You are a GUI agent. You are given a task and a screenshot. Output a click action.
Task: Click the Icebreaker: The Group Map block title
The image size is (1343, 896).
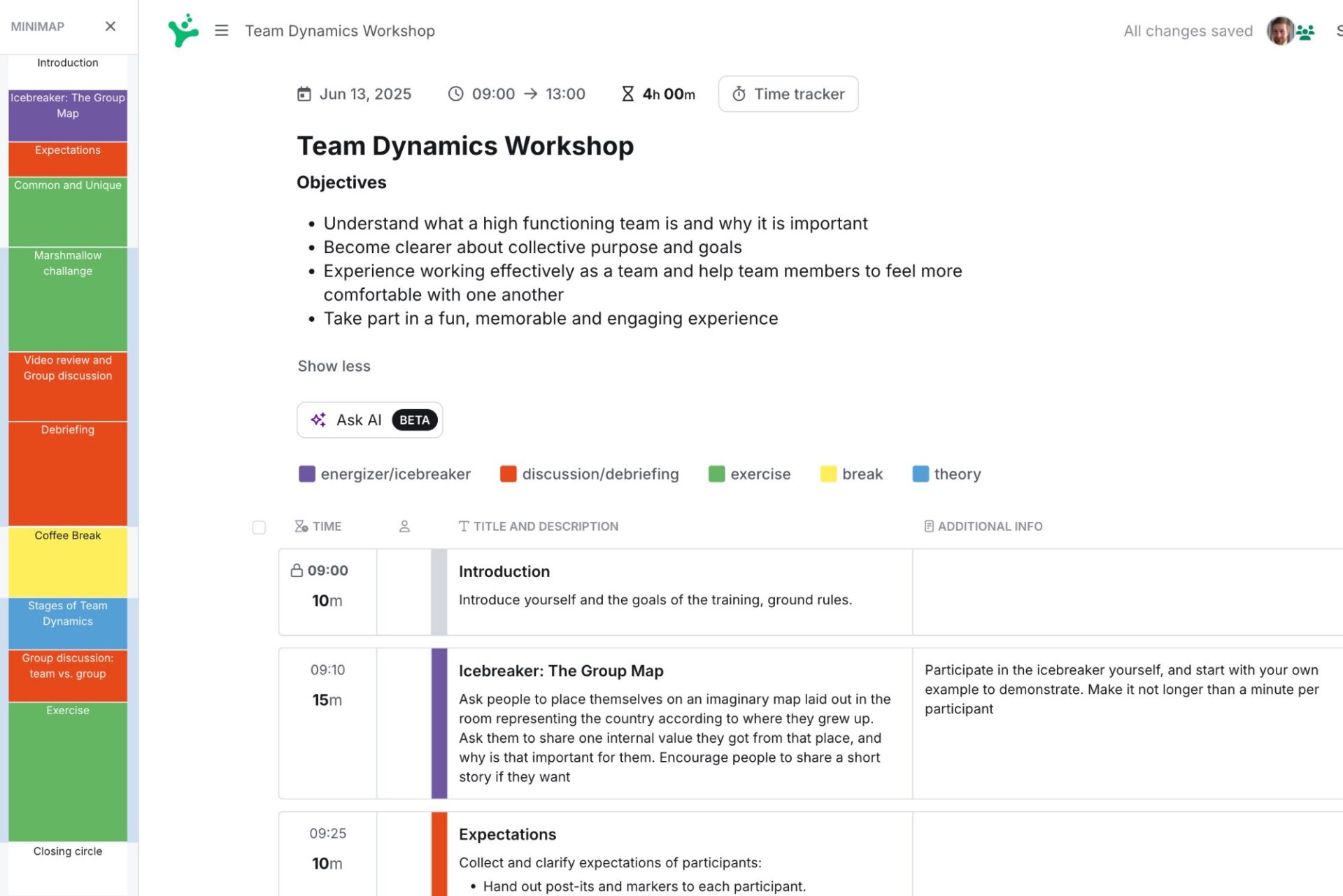pyautogui.click(x=560, y=671)
